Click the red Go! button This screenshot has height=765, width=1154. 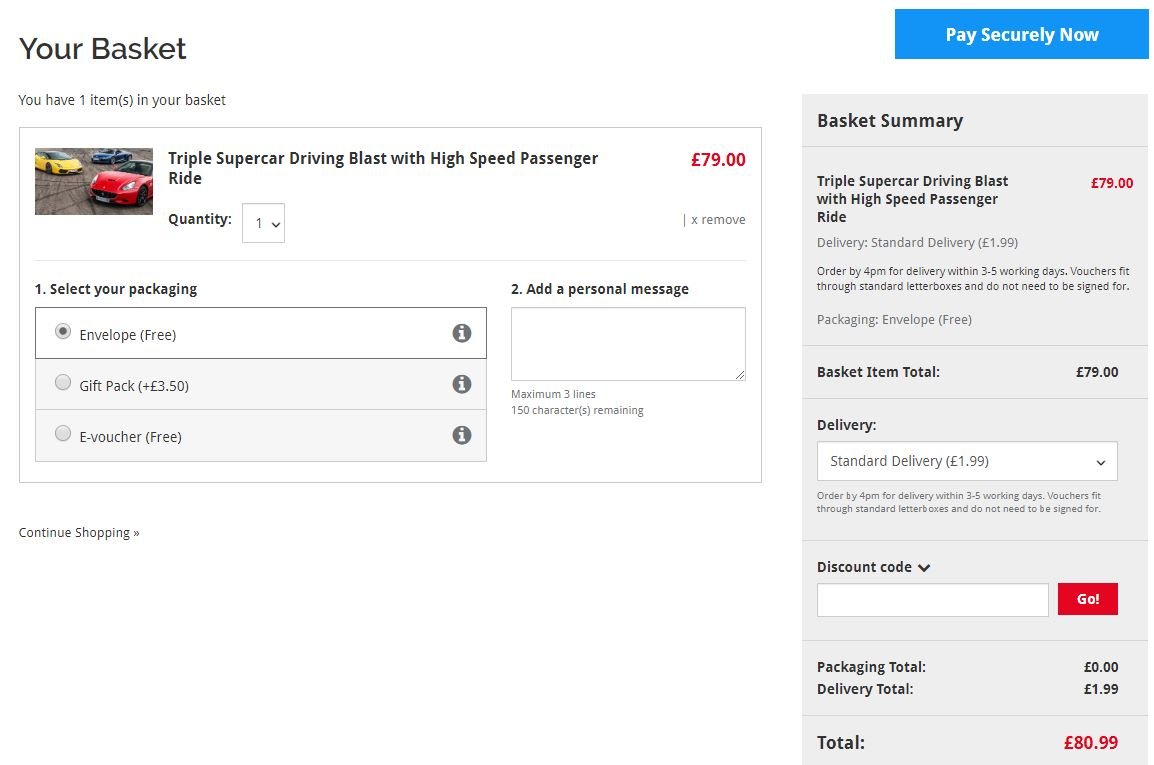tap(1087, 599)
